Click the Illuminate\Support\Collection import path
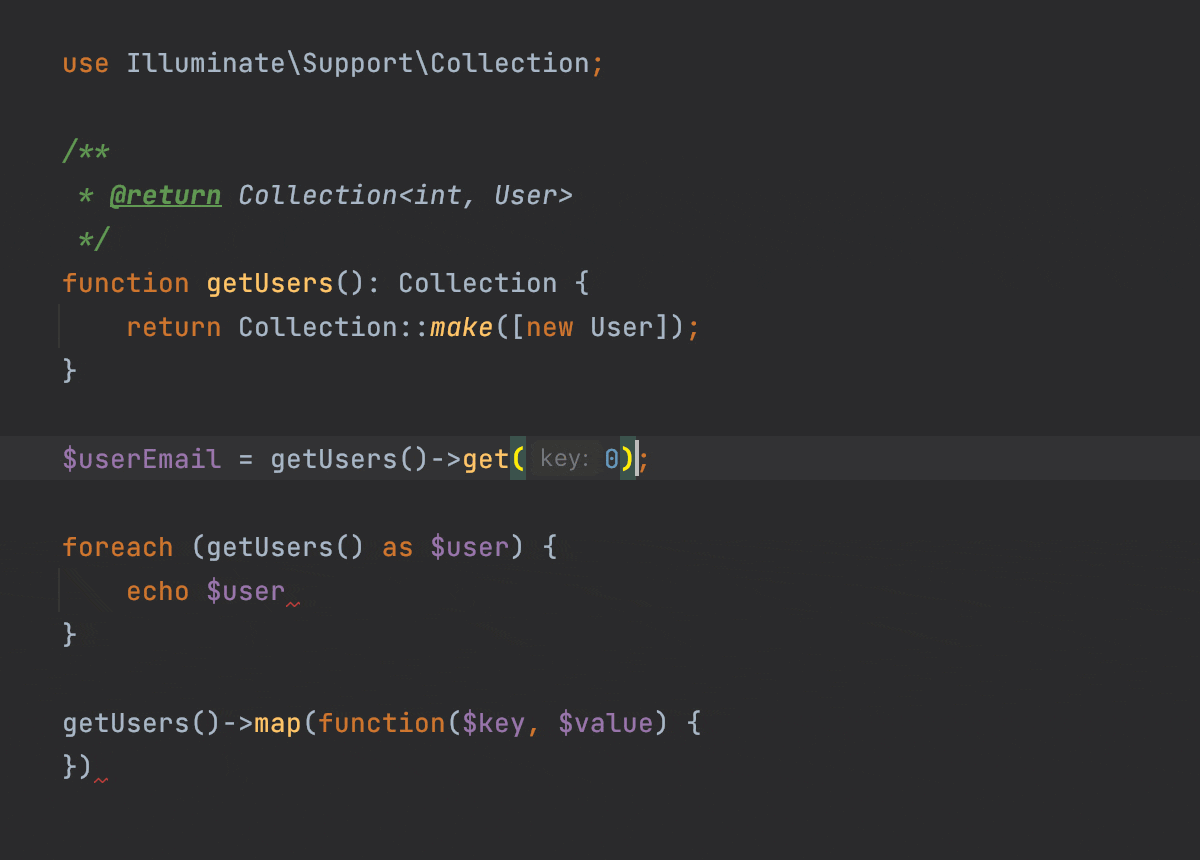 [x=358, y=63]
